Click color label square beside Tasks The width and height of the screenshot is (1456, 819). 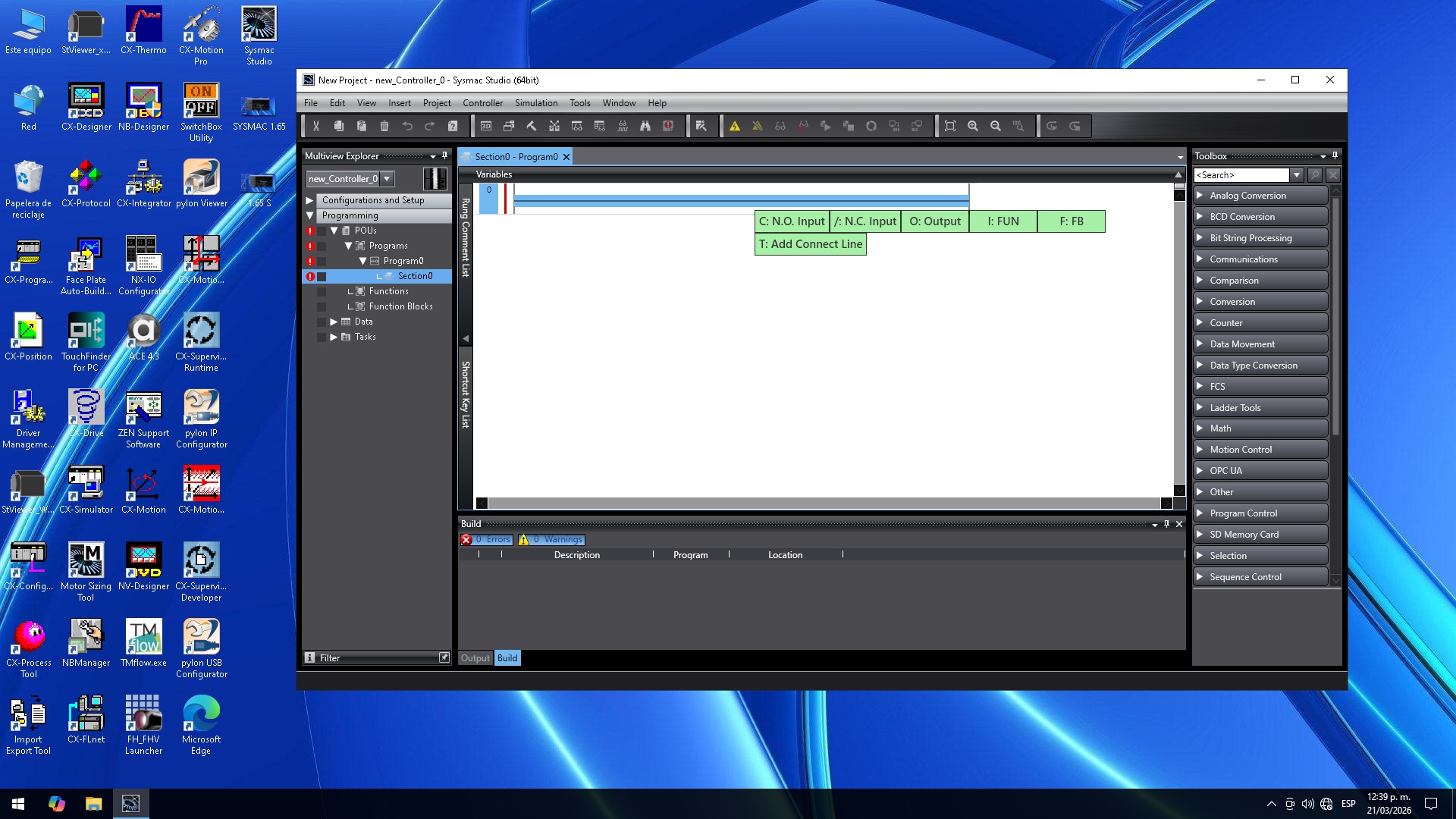point(322,337)
